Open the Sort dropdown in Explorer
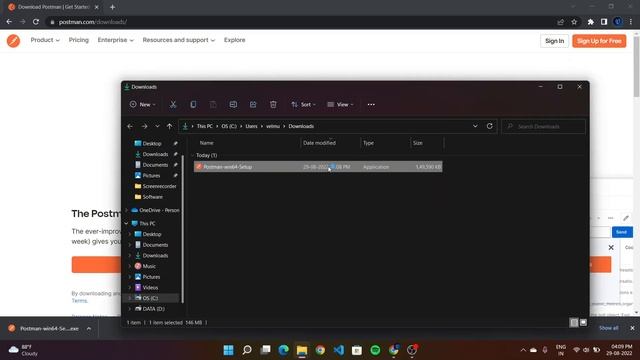The height and width of the screenshot is (360, 640). pyautogui.click(x=303, y=104)
